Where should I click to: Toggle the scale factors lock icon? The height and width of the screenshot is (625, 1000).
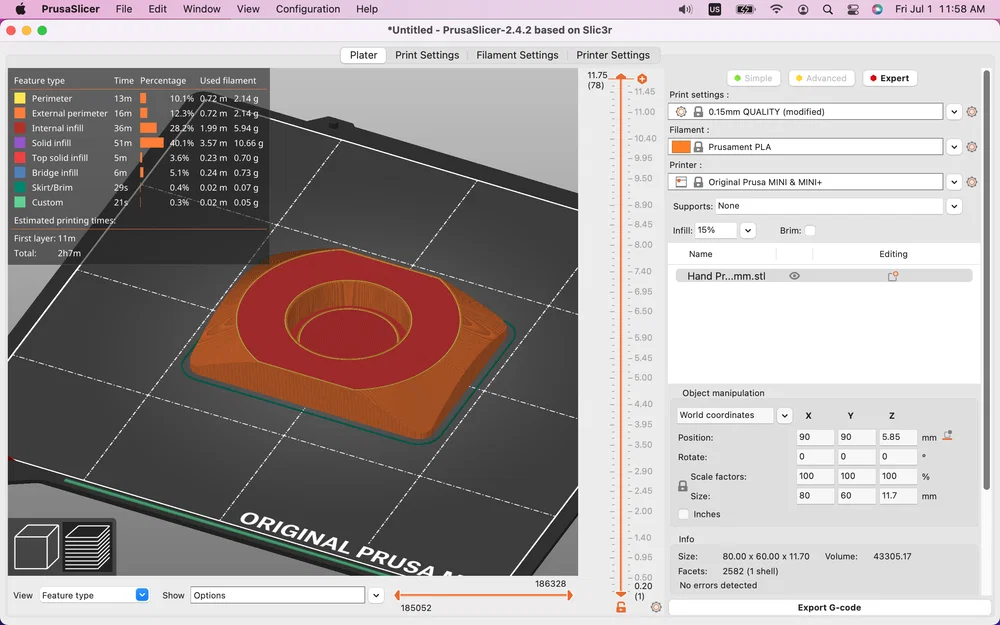[683, 486]
